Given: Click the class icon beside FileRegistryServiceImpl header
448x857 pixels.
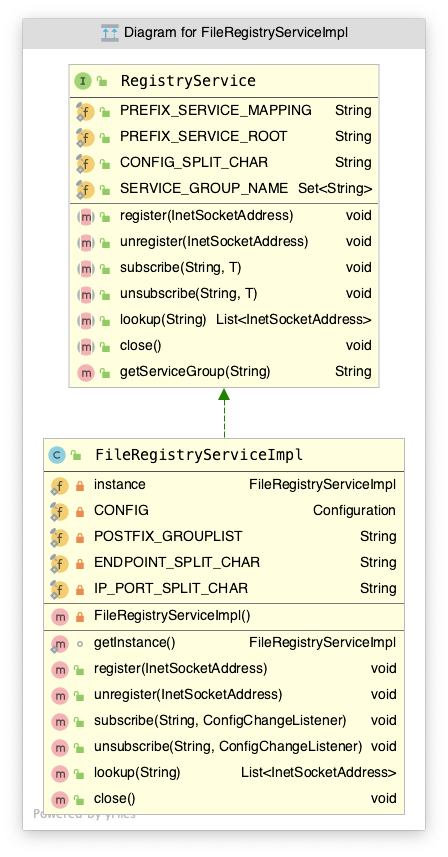Looking at the screenshot, I should point(57,455).
